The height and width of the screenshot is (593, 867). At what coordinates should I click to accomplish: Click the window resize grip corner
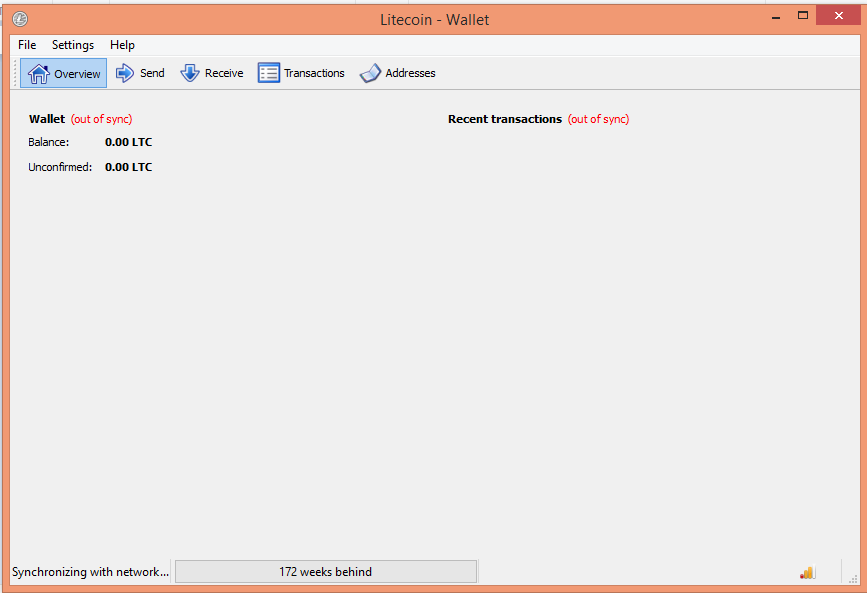pos(853,579)
